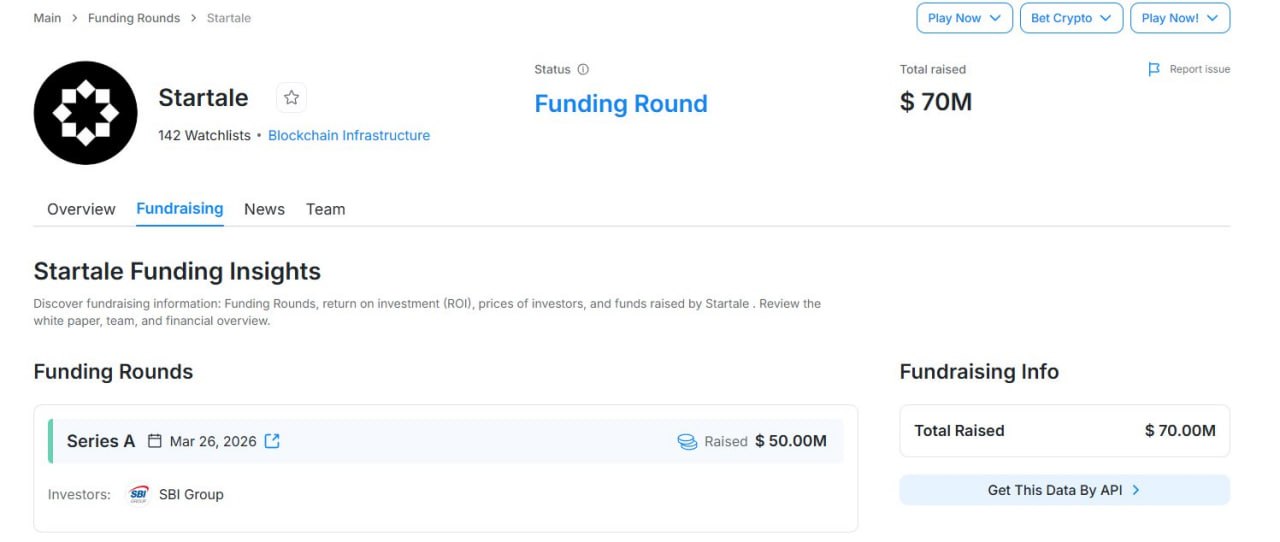Viewport: 1280px width, 542px height.
Task: Go to Funding Rounds breadcrumb
Action: click(134, 18)
